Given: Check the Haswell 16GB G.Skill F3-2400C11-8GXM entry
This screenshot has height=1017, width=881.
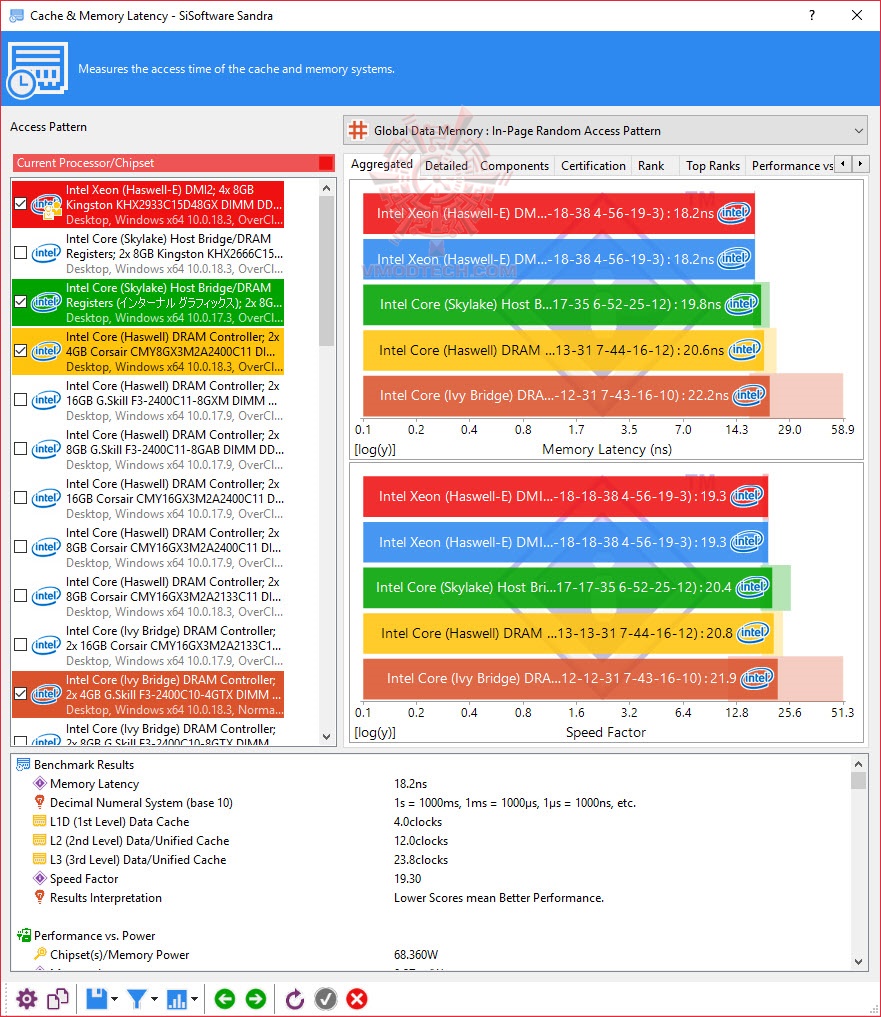Looking at the screenshot, I should pyautogui.click(x=20, y=400).
